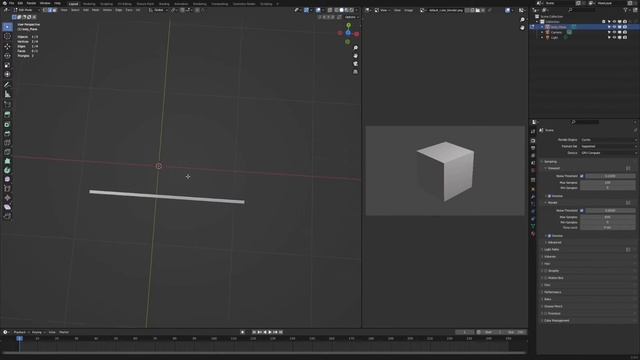Open the Render properties tab icon

pos(533,140)
